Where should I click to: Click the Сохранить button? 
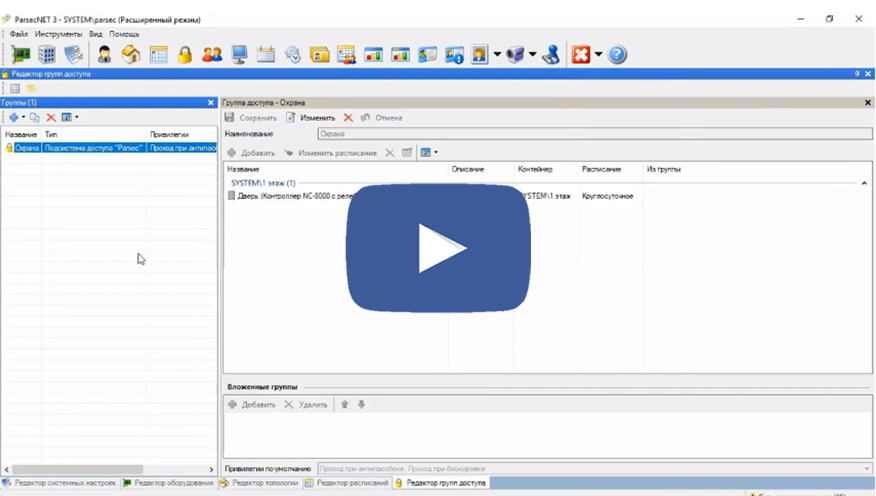pos(251,118)
